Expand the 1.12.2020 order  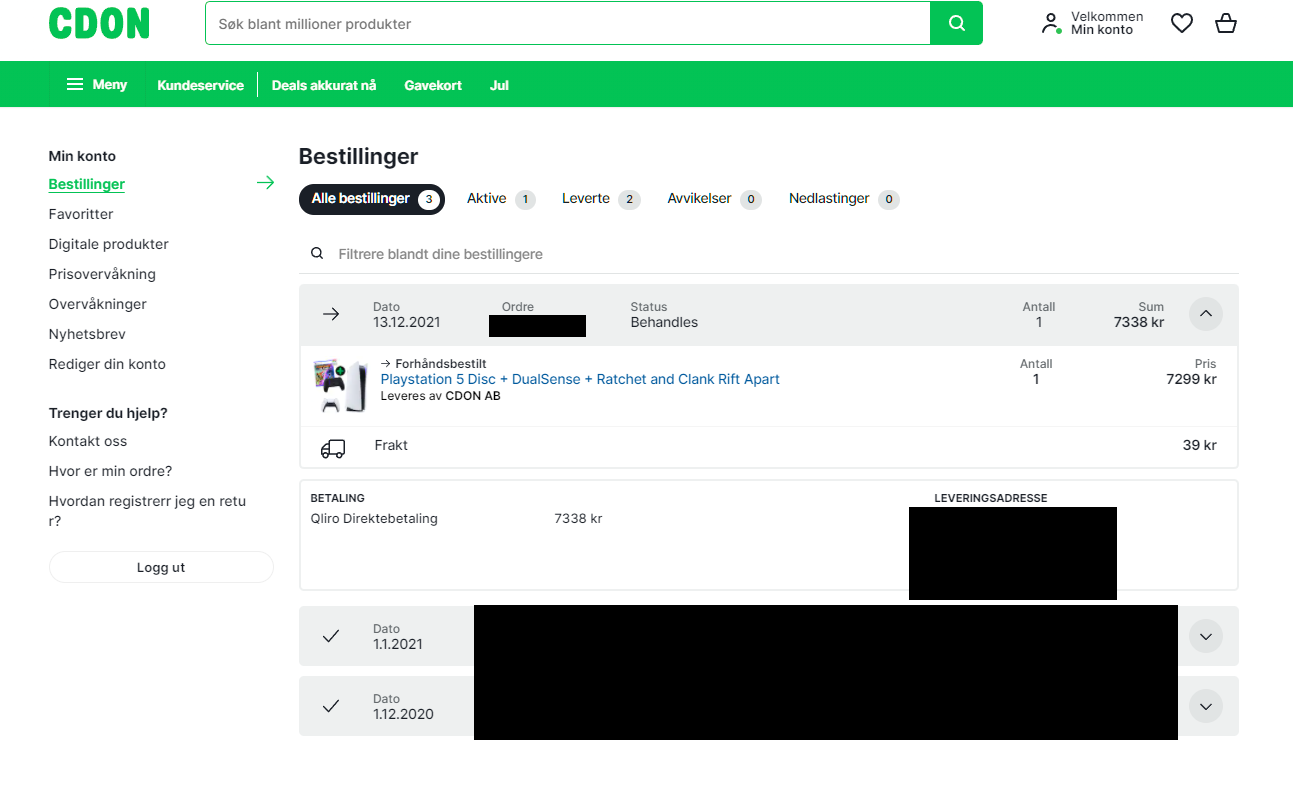click(1205, 706)
